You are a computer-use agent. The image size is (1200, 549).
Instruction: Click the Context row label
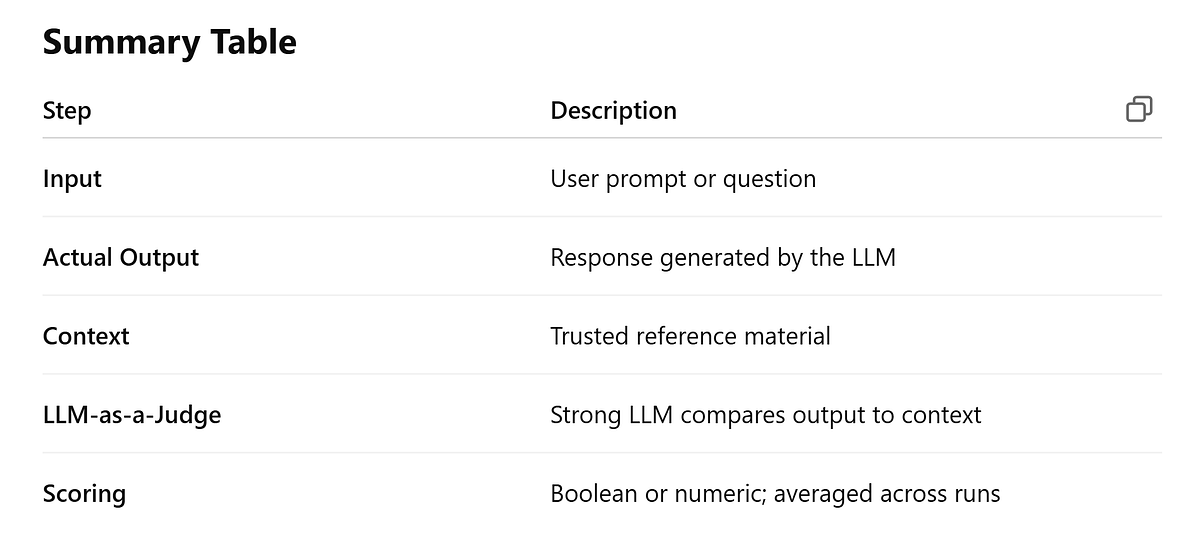pos(86,336)
